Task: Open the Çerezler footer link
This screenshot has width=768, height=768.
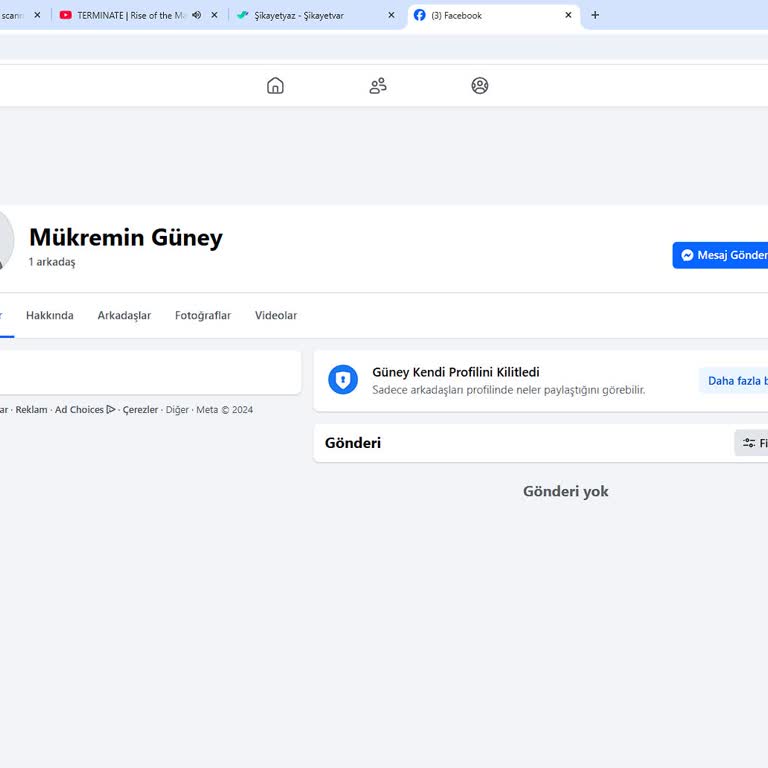Action: pos(140,410)
